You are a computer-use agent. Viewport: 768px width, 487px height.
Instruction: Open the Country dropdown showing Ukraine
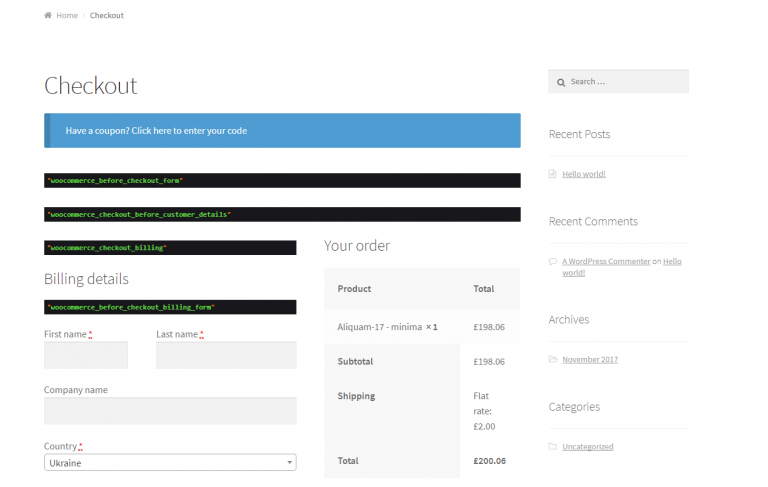(170, 463)
